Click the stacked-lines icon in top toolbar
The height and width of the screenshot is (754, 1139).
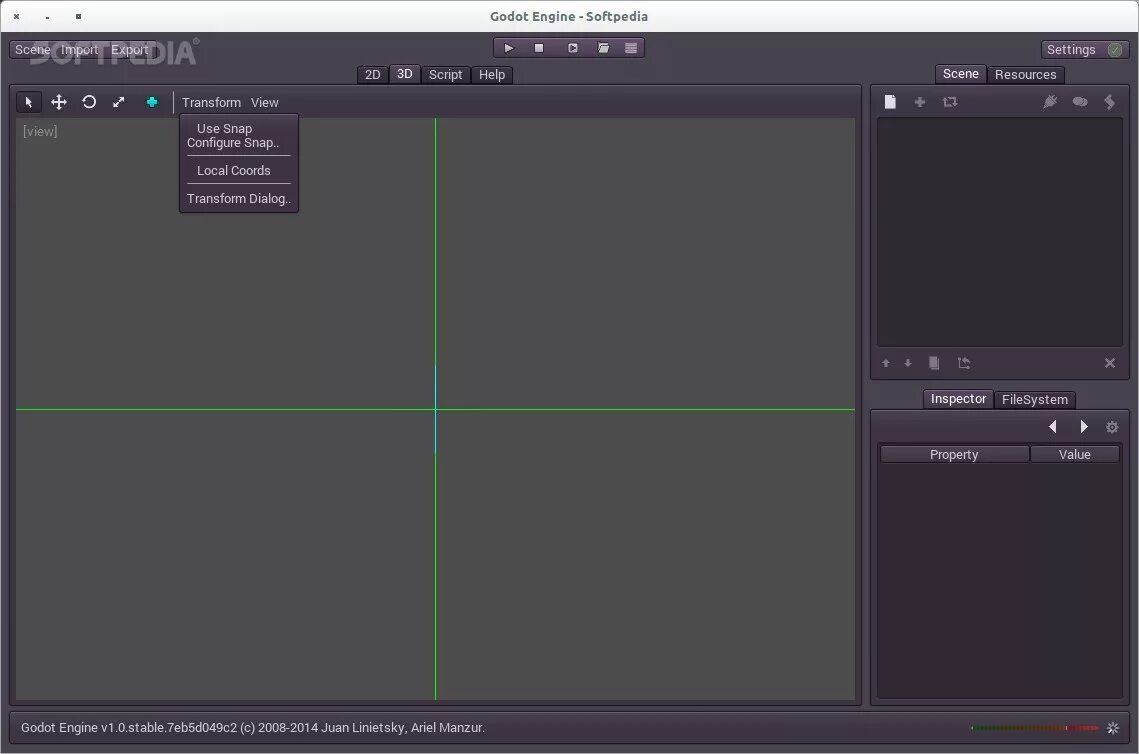(631, 48)
